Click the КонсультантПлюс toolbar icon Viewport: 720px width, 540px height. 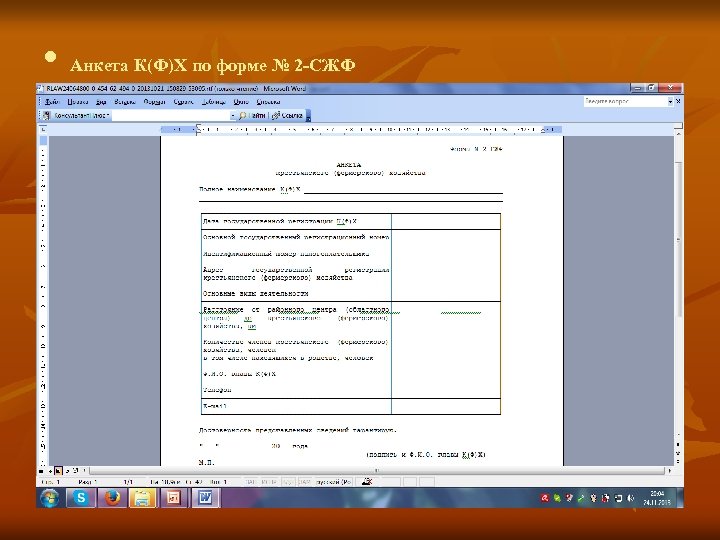47,116
